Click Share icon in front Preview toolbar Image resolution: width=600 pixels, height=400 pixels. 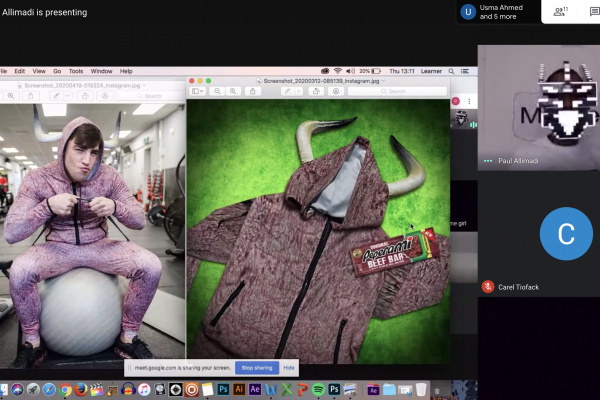(253, 91)
